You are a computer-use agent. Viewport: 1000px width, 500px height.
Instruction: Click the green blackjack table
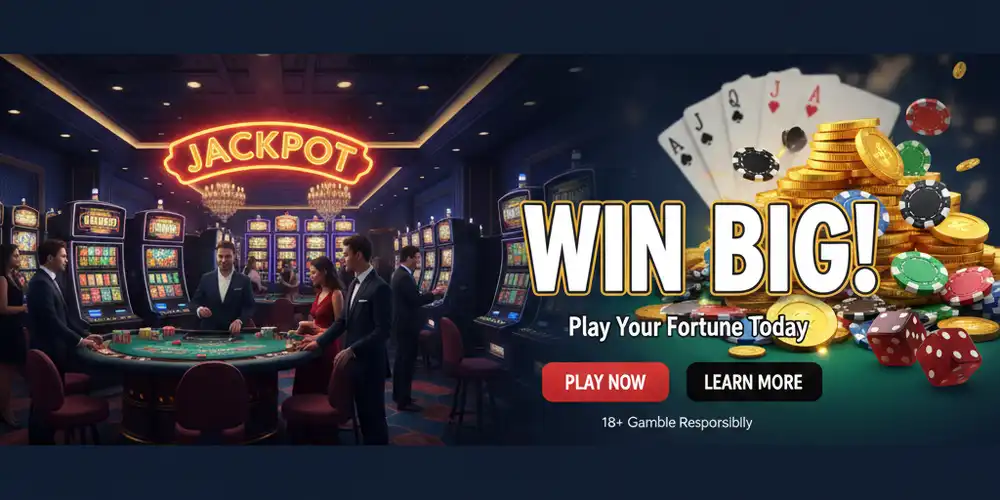(x=198, y=349)
